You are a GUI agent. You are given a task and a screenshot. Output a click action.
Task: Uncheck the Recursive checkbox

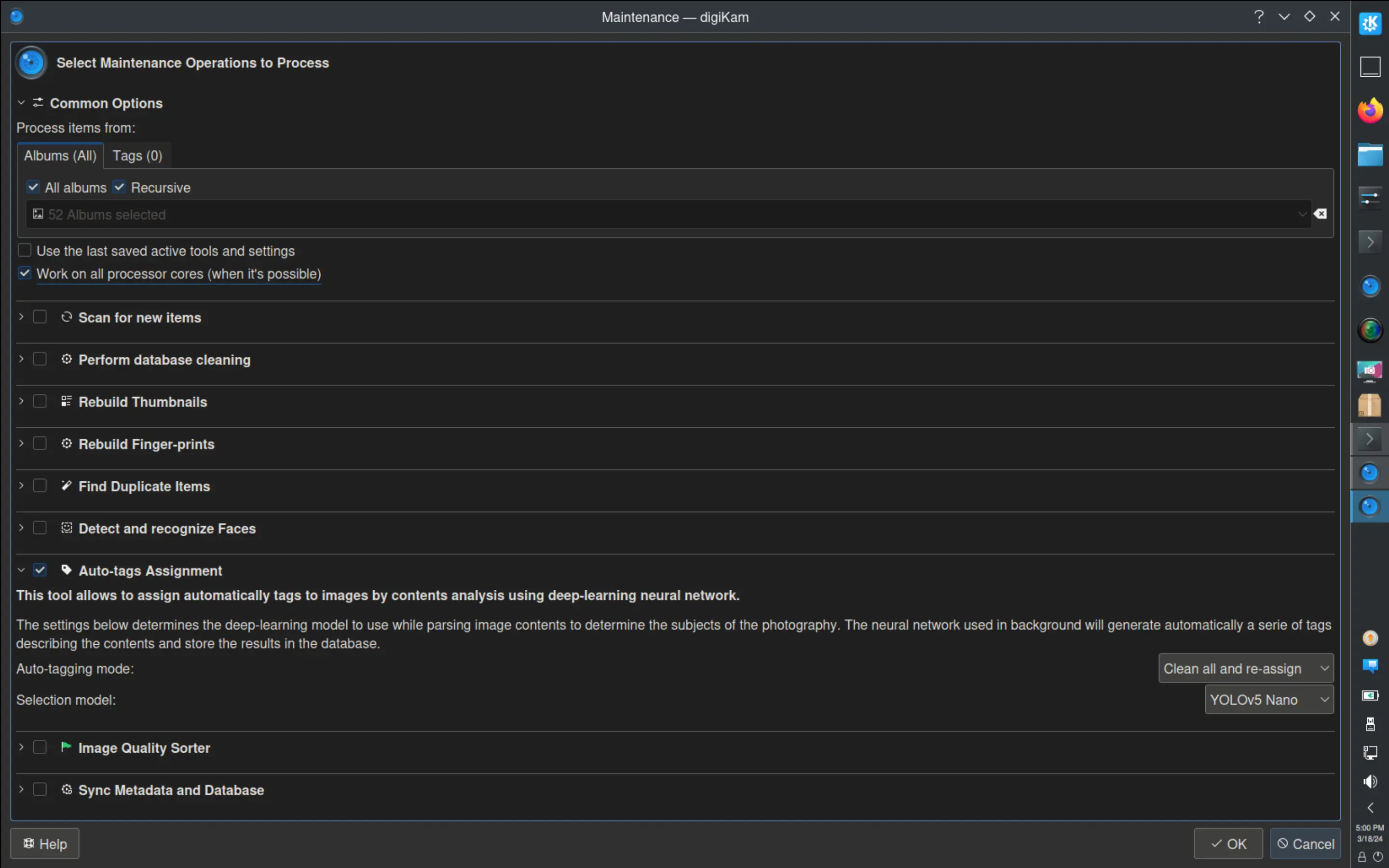120,187
